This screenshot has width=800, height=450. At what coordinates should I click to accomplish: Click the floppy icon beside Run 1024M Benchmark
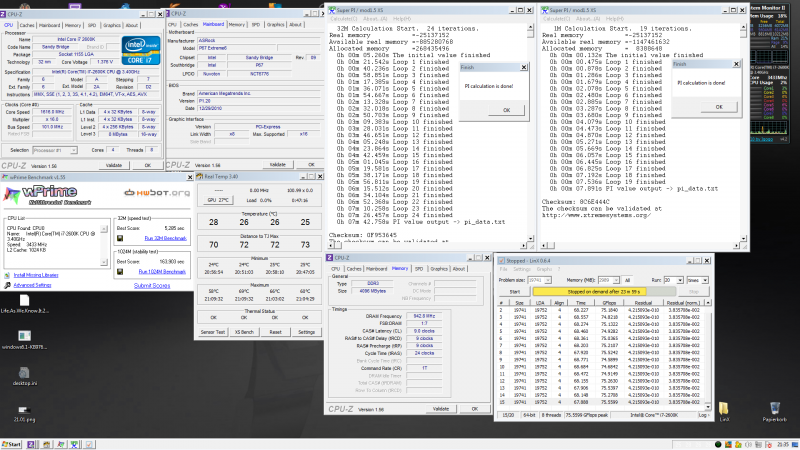(x=120, y=271)
